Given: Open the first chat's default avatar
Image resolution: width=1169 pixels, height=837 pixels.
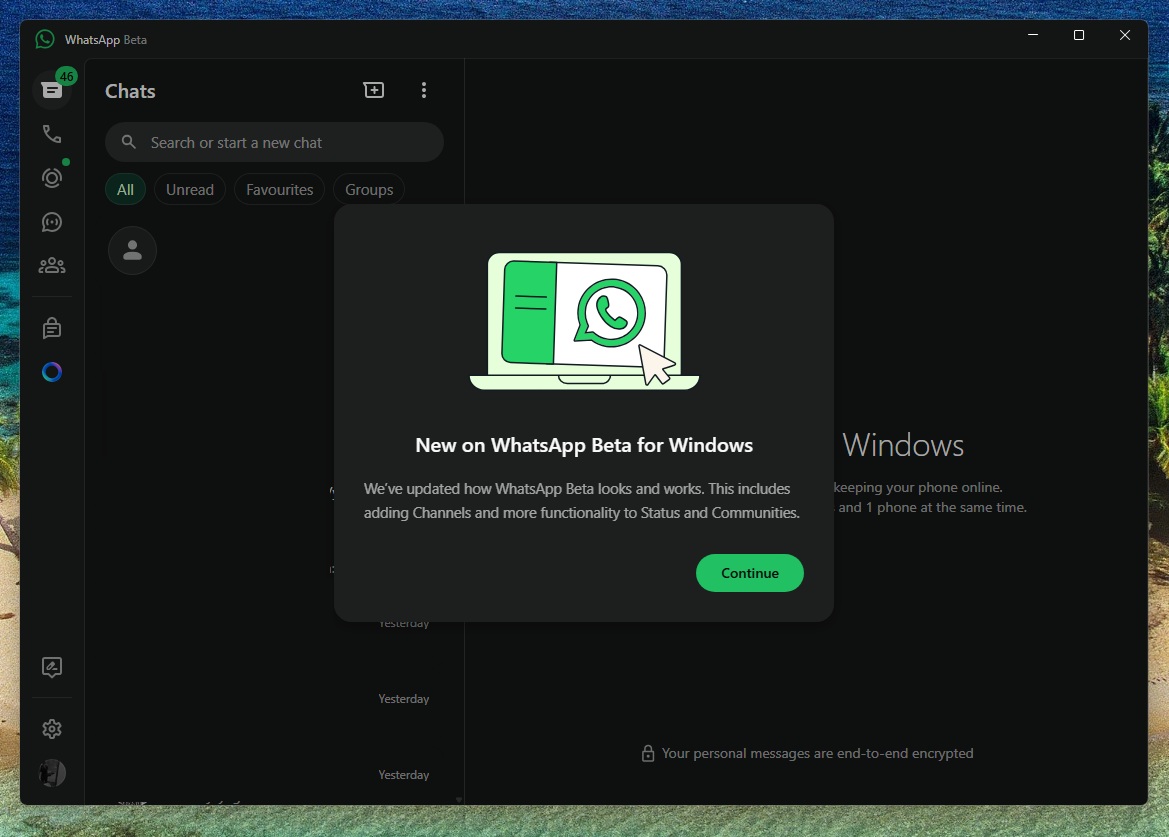Looking at the screenshot, I should coord(133,250).
